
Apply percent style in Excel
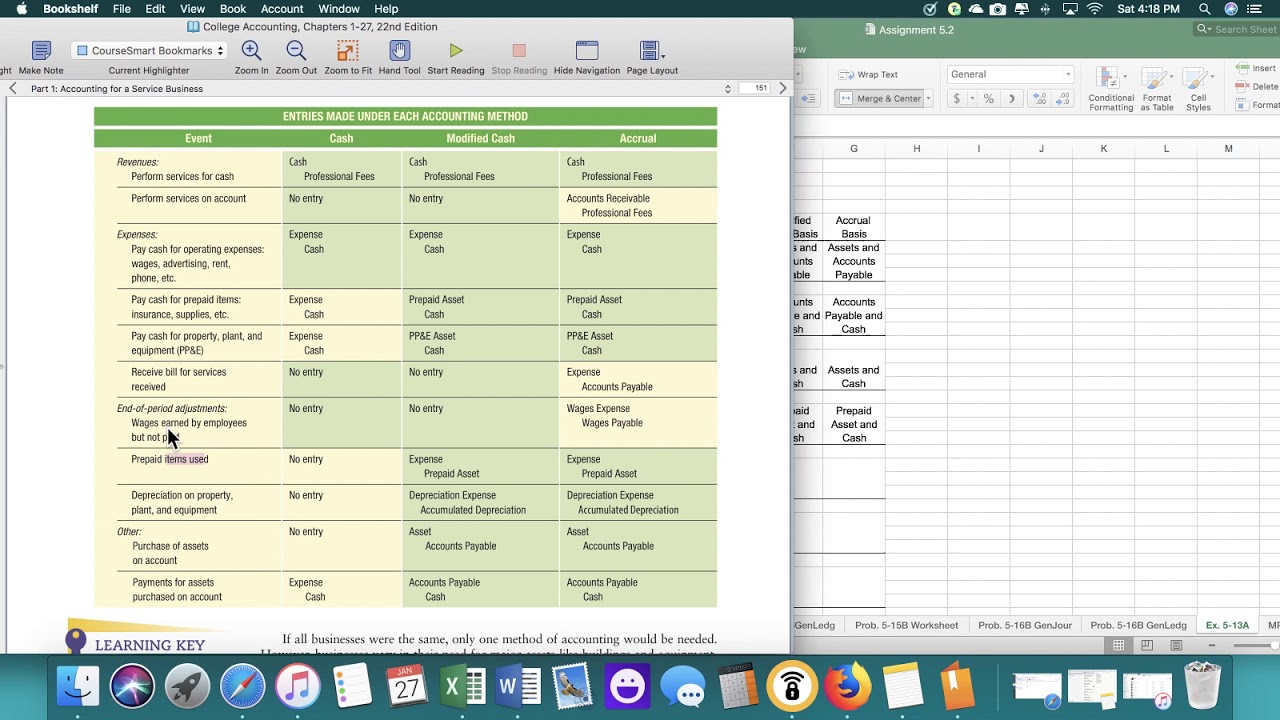tap(989, 98)
